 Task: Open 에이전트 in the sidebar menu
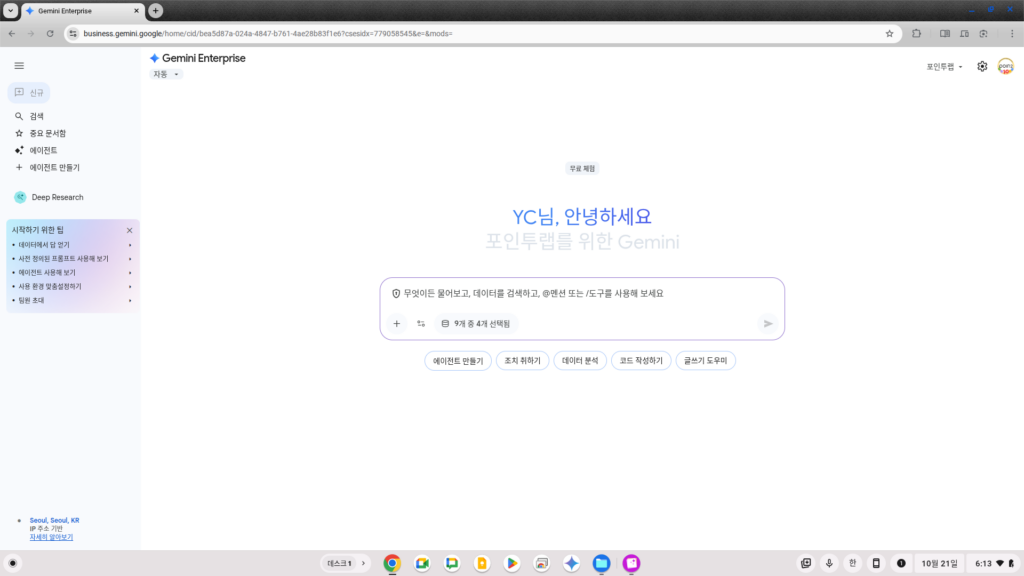pyautogui.click(x=43, y=150)
